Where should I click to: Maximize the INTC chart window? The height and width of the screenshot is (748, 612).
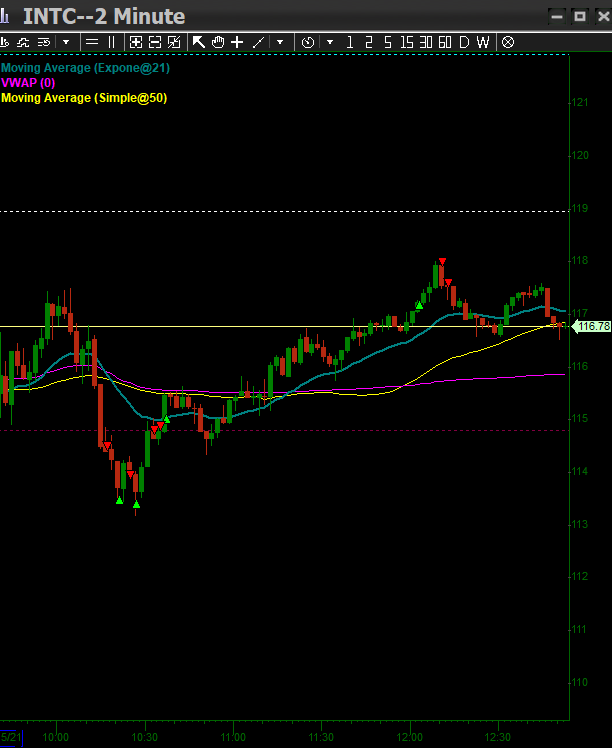click(x=580, y=17)
